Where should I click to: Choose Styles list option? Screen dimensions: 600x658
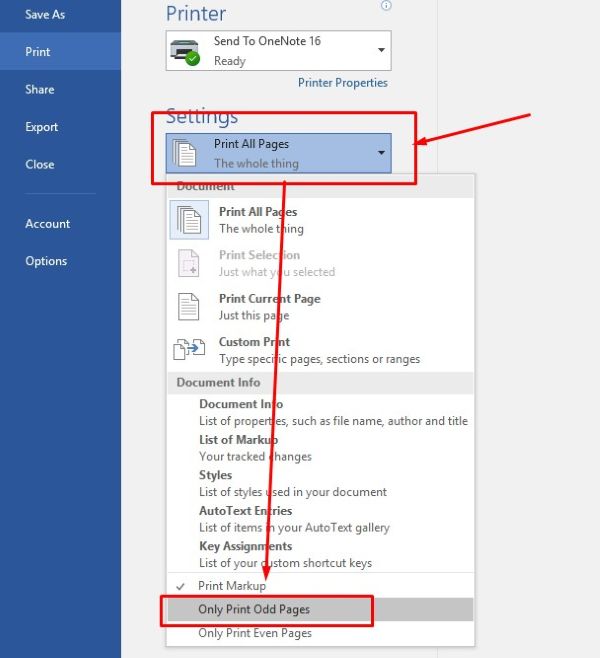320,483
